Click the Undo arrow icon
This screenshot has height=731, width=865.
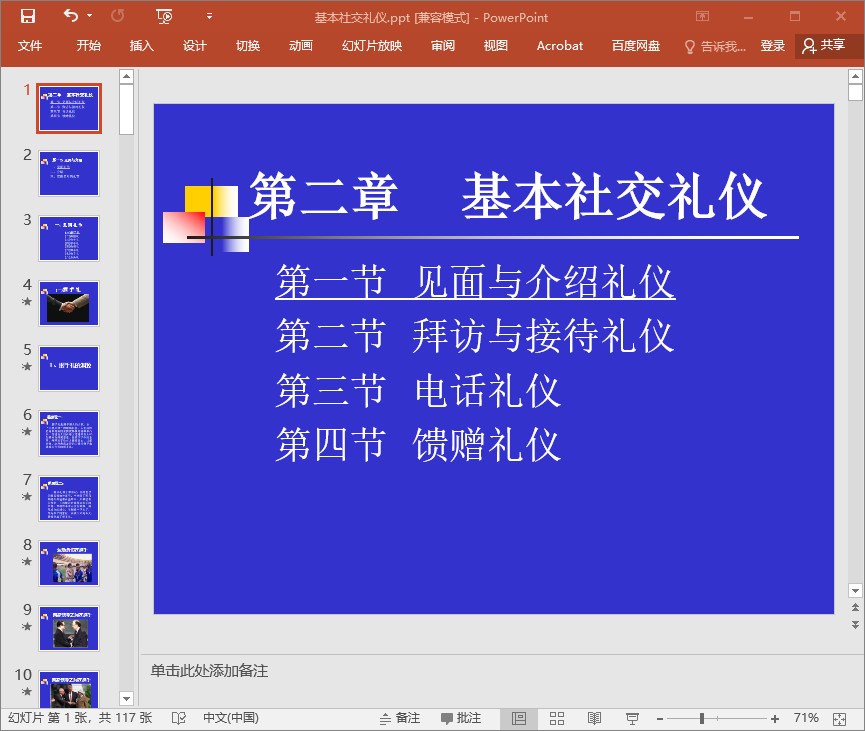70,16
